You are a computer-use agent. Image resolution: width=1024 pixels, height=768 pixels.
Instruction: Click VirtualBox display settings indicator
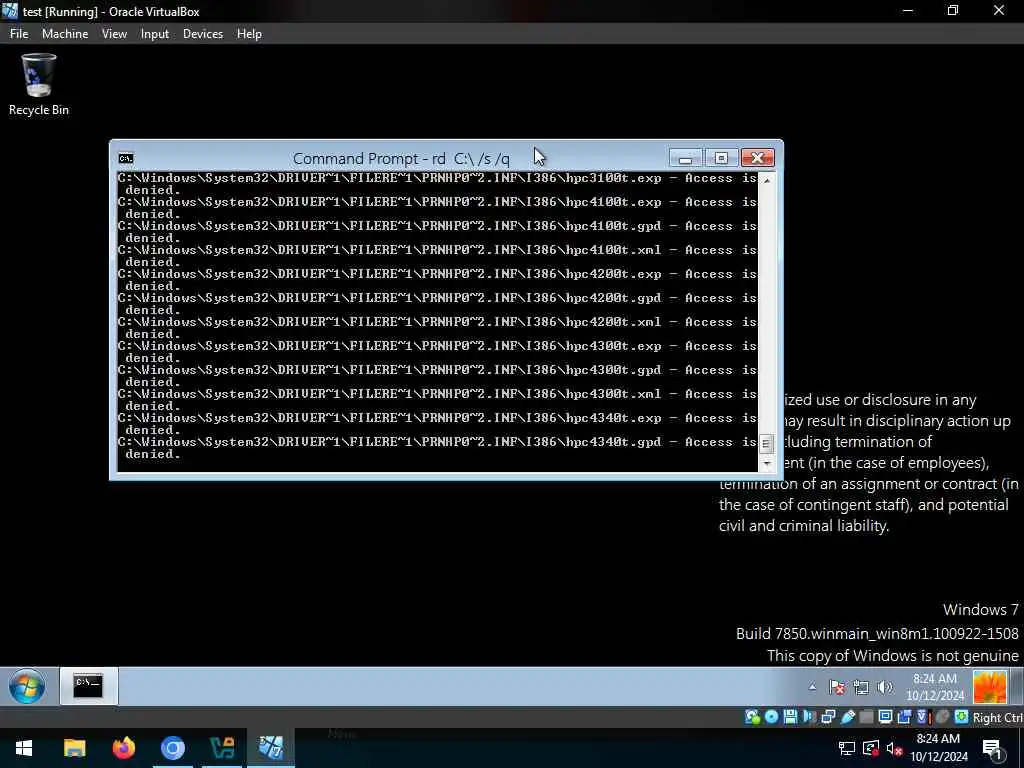886,717
